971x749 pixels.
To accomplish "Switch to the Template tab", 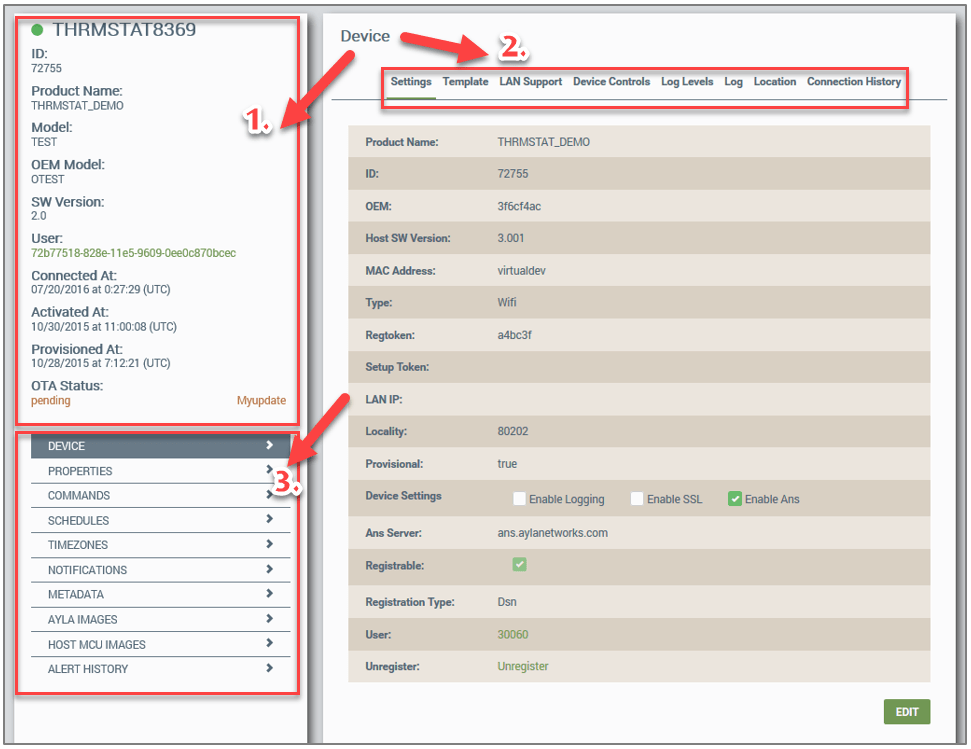I will point(465,82).
